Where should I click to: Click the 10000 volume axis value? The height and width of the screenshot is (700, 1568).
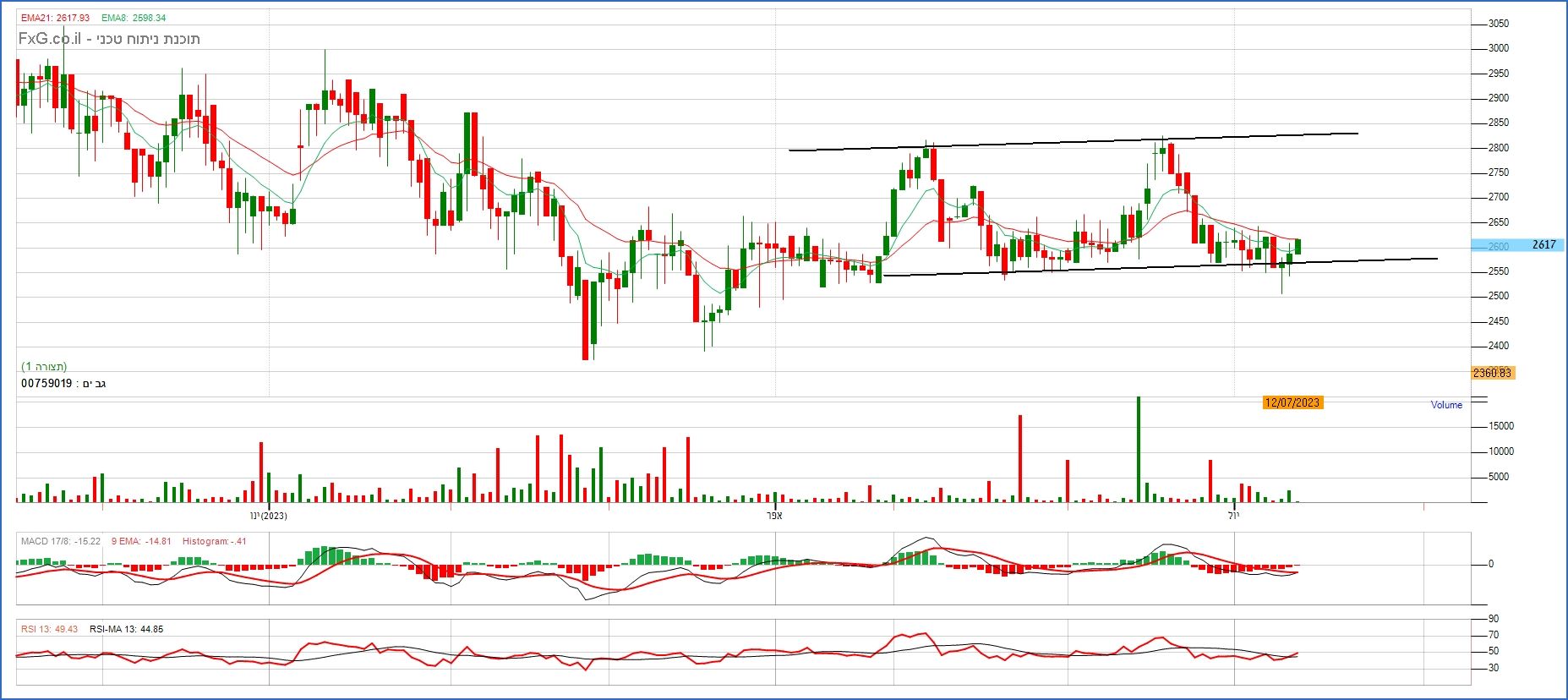[1501, 451]
